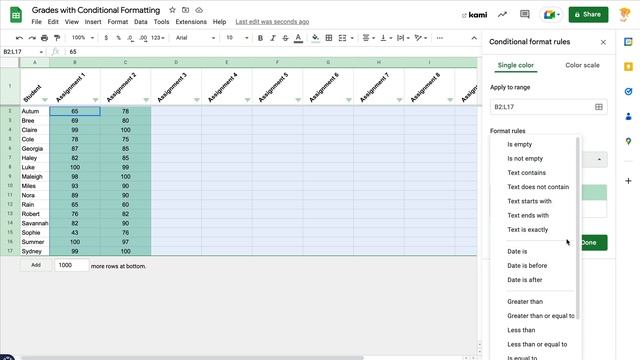The image size is (640, 360).
Task: Click the Add rows button
Action: (x=36, y=265)
